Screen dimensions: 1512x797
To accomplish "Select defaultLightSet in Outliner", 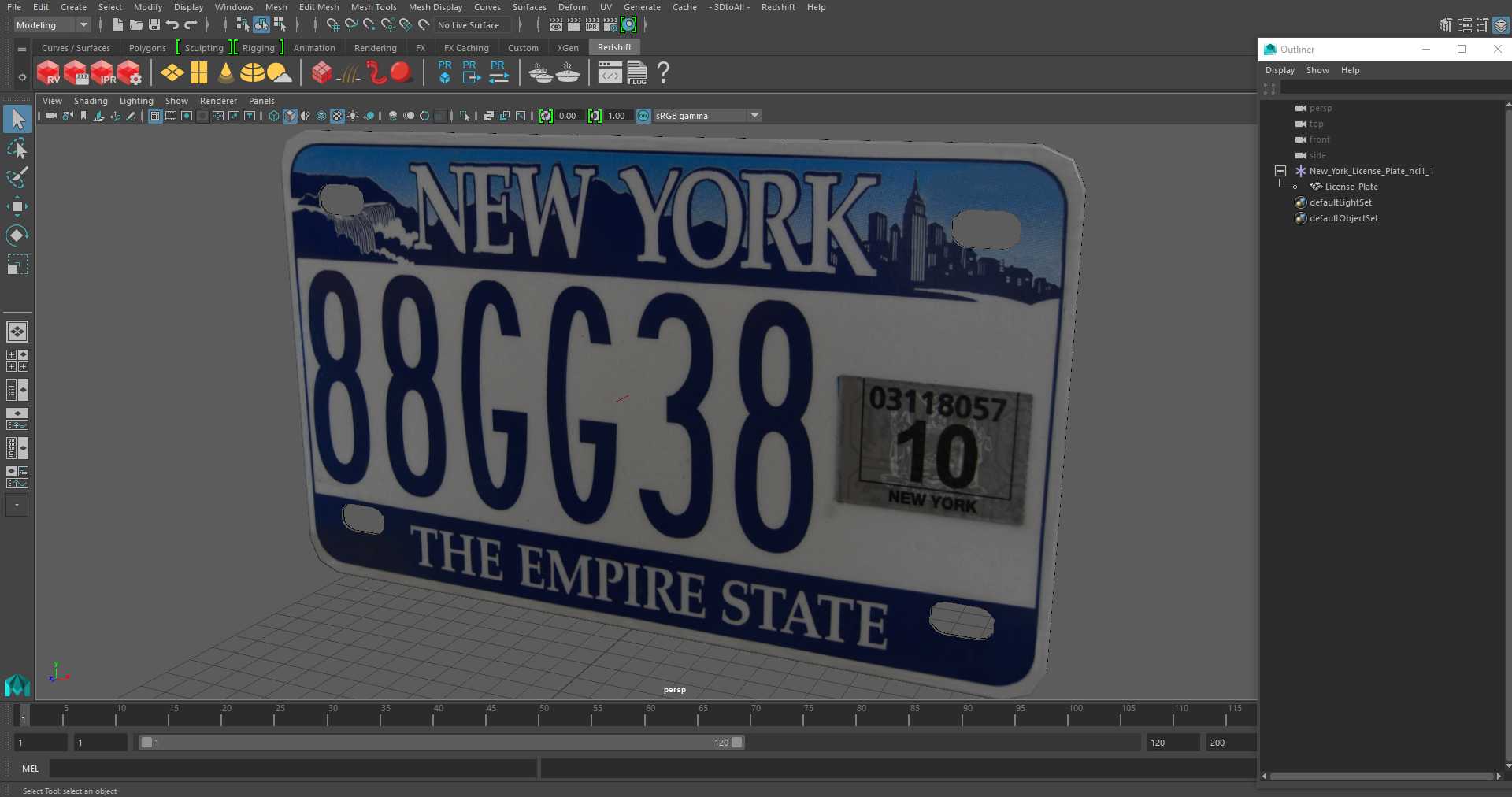I will [1340, 202].
